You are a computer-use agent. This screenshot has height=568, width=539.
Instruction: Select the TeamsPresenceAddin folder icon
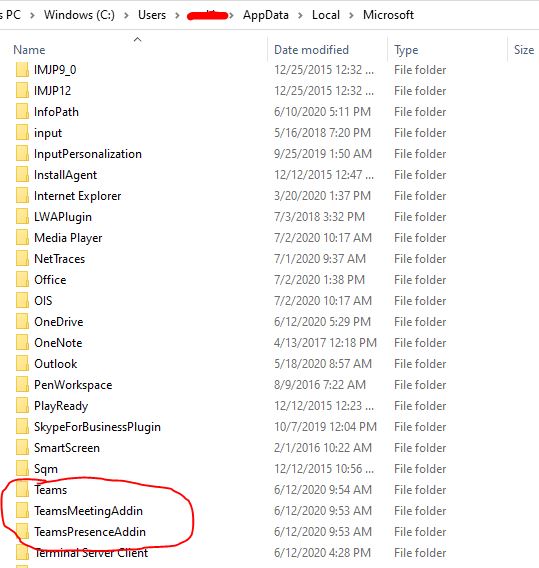click(22, 531)
